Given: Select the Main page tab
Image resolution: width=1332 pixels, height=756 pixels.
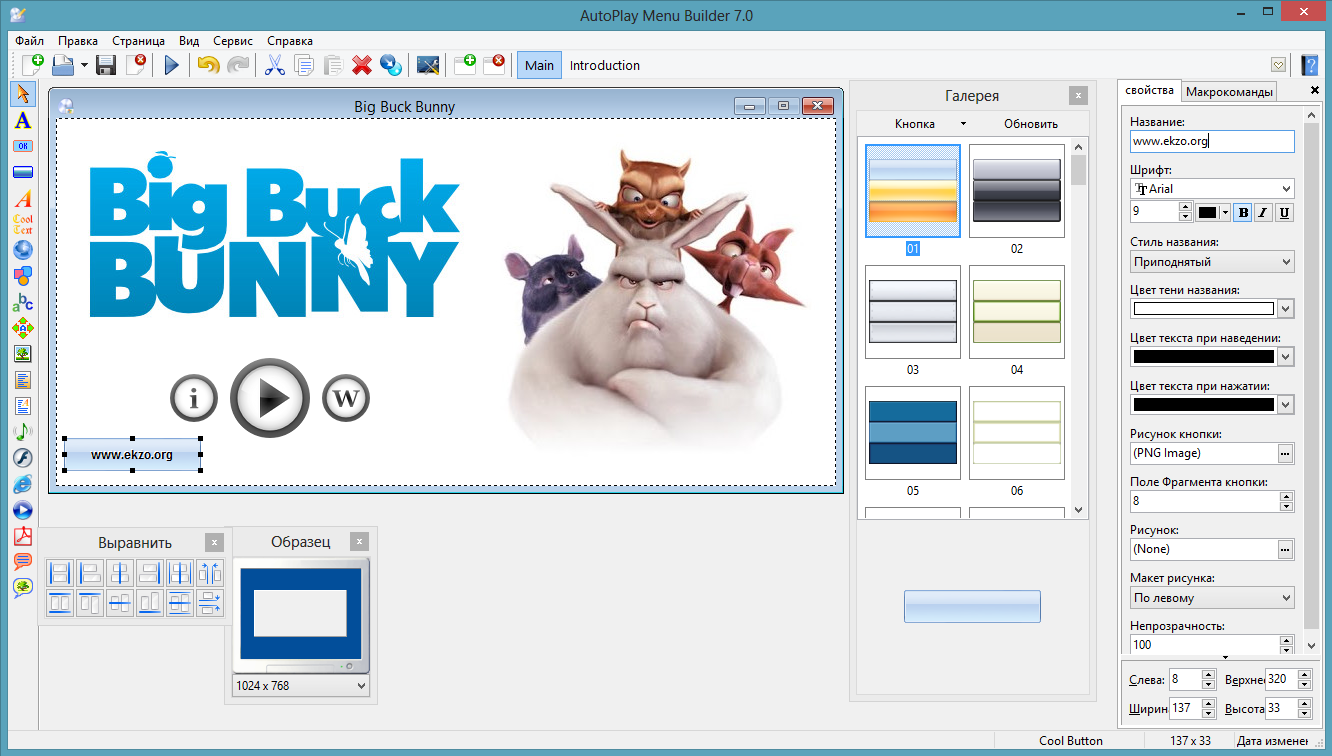Looking at the screenshot, I should coord(539,65).
